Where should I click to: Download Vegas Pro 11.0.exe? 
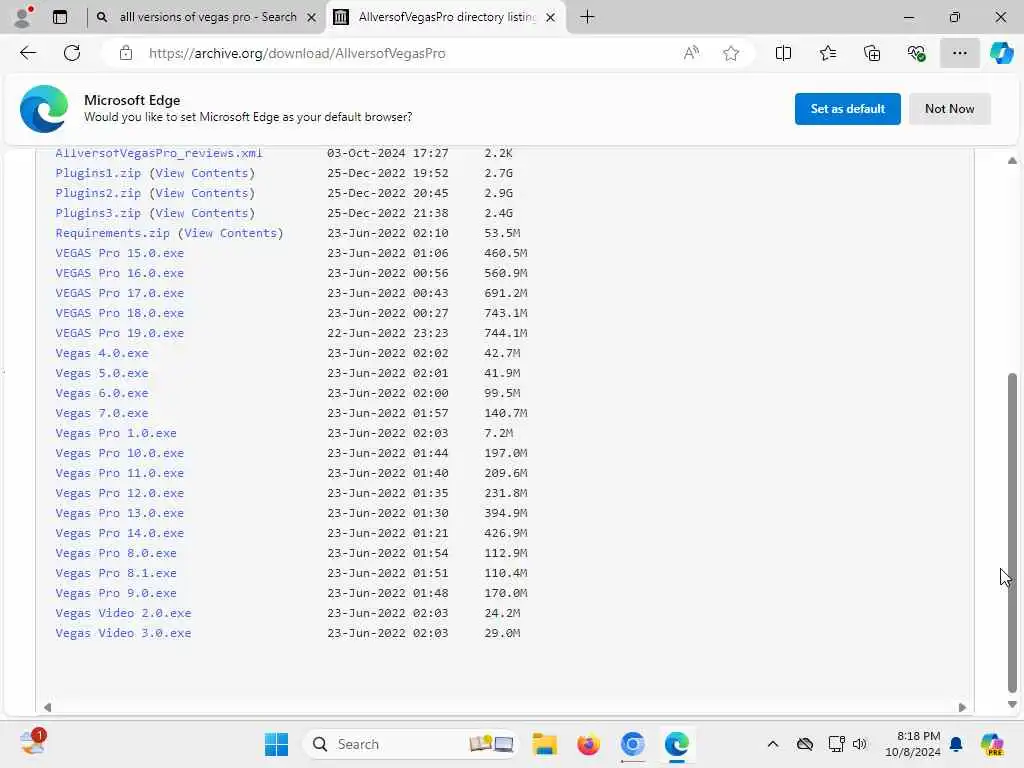pos(120,473)
